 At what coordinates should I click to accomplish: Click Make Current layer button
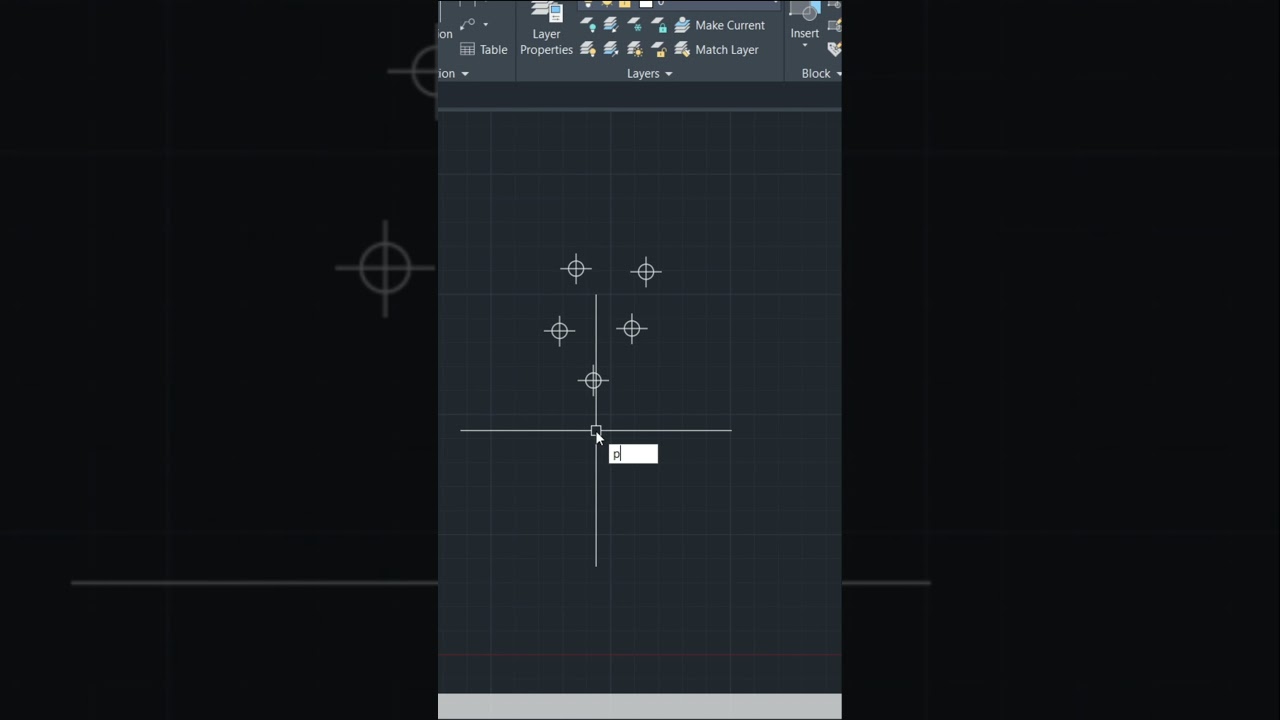coord(720,25)
